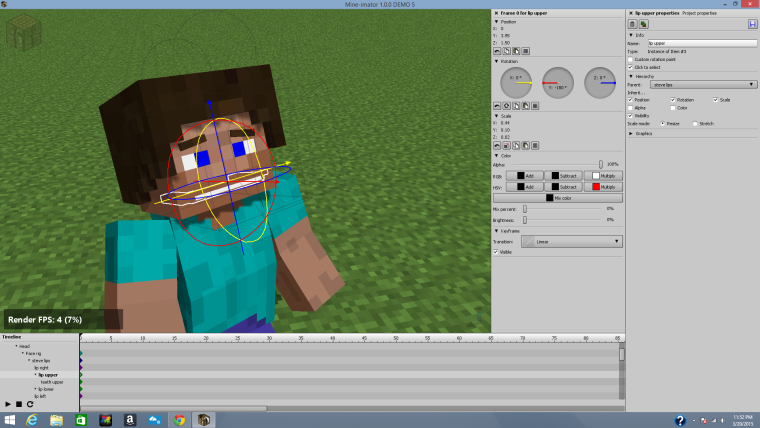The height and width of the screenshot is (428, 760).
Task: Open the Transition dropdown set to Linear
Action: click(x=571, y=241)
